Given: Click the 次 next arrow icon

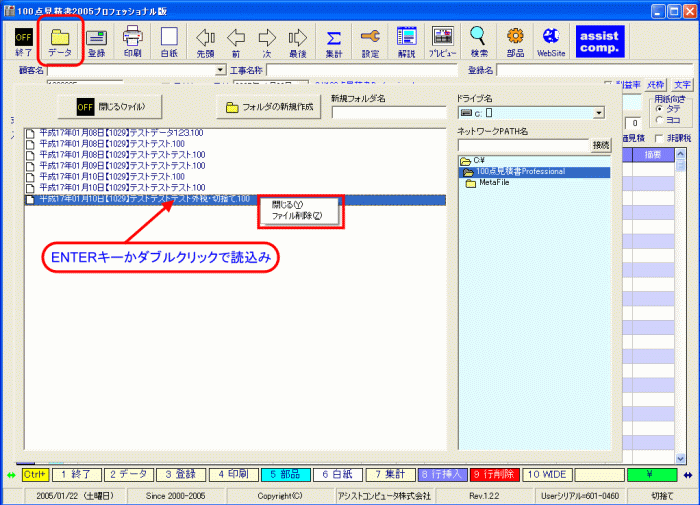Looking at the screenshot, I should tap(267, 42).
